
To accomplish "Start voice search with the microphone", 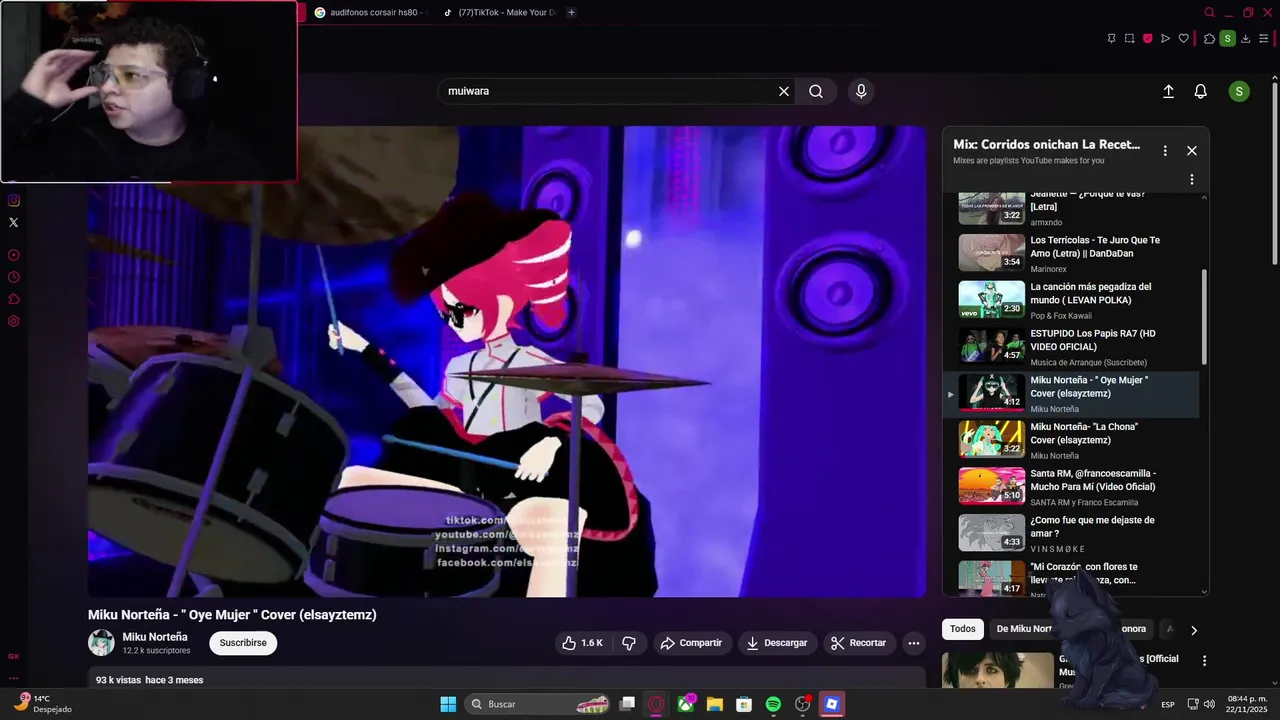I will click(861, 91).
